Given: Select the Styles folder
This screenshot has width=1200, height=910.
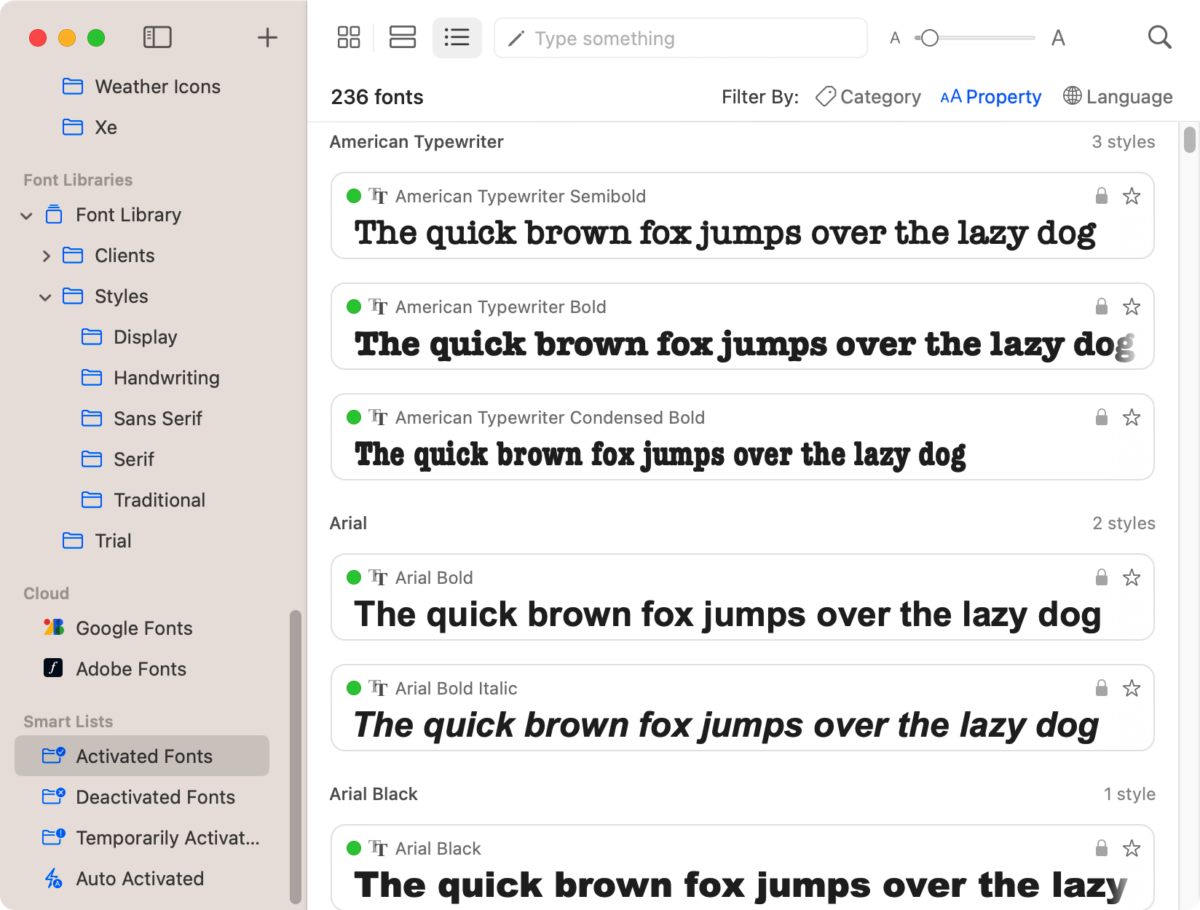Looking at the screenshot, I should pos(105,297).
